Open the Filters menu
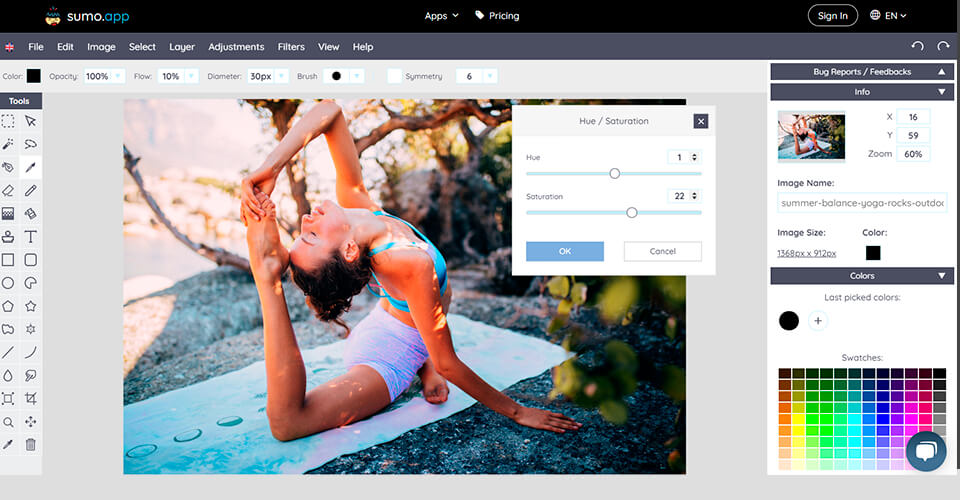The image size is (960, 500). pos(291,47)
